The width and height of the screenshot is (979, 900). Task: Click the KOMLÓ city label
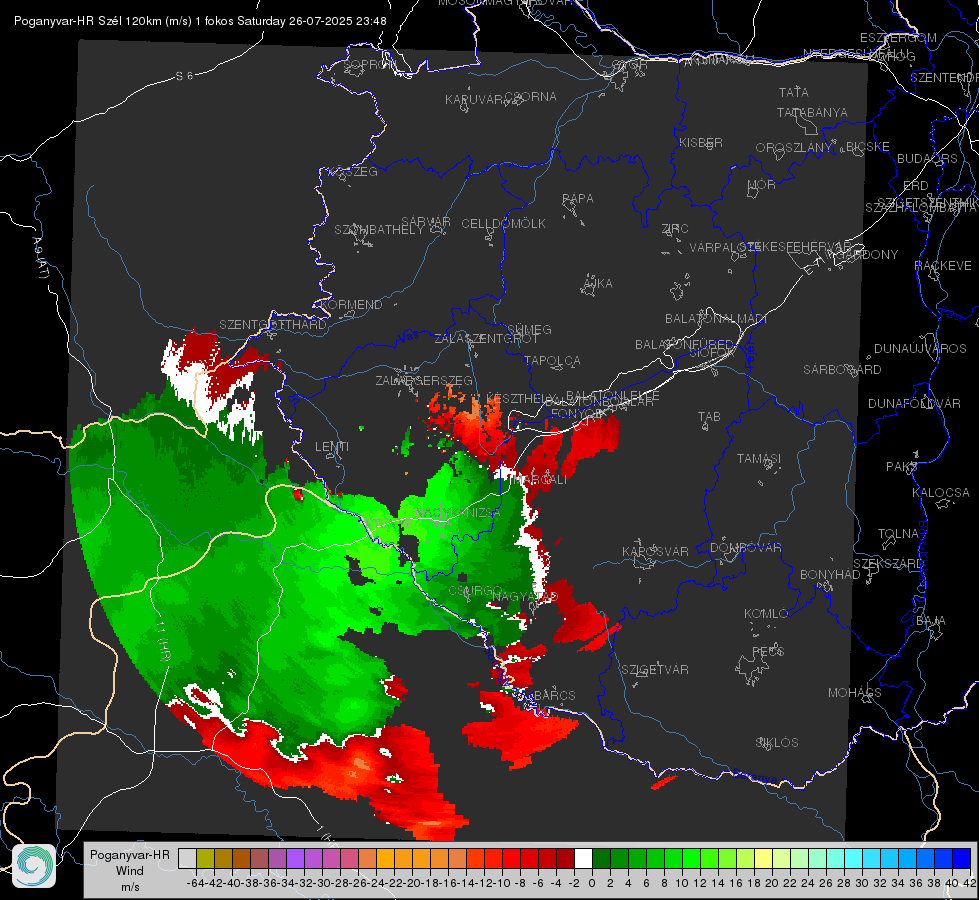tap(766, 614)
